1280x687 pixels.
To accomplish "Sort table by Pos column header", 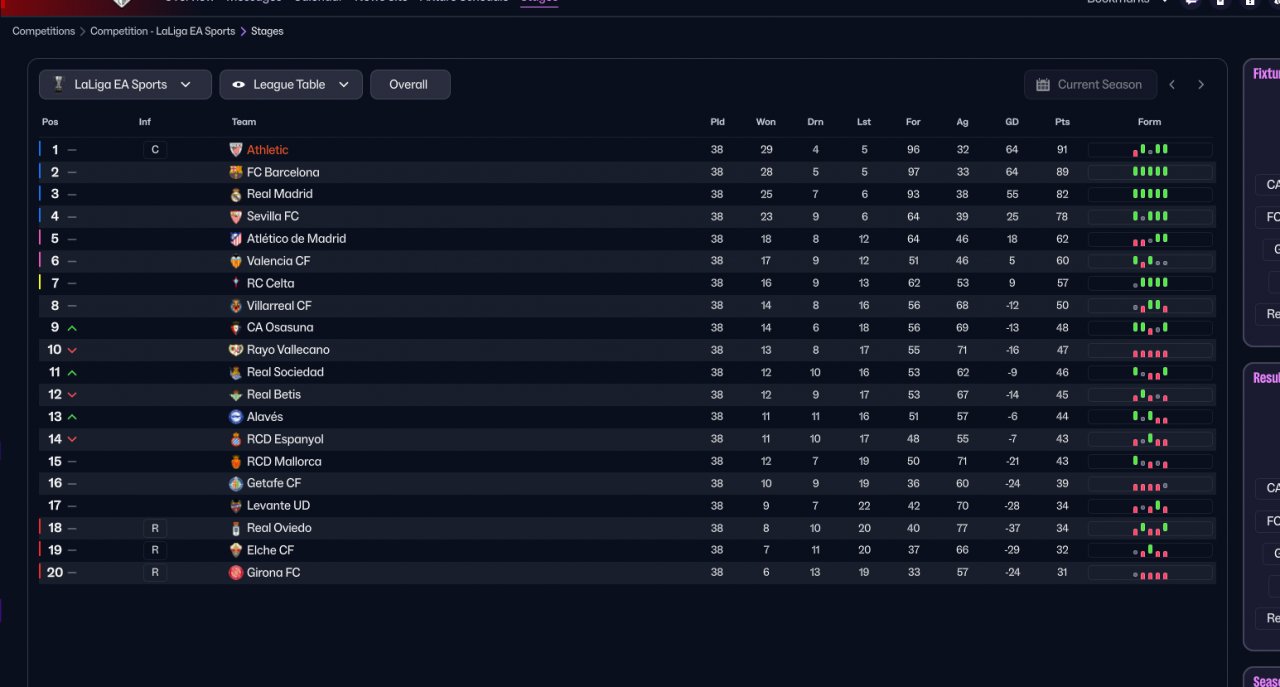I will (x=50, y=122).
